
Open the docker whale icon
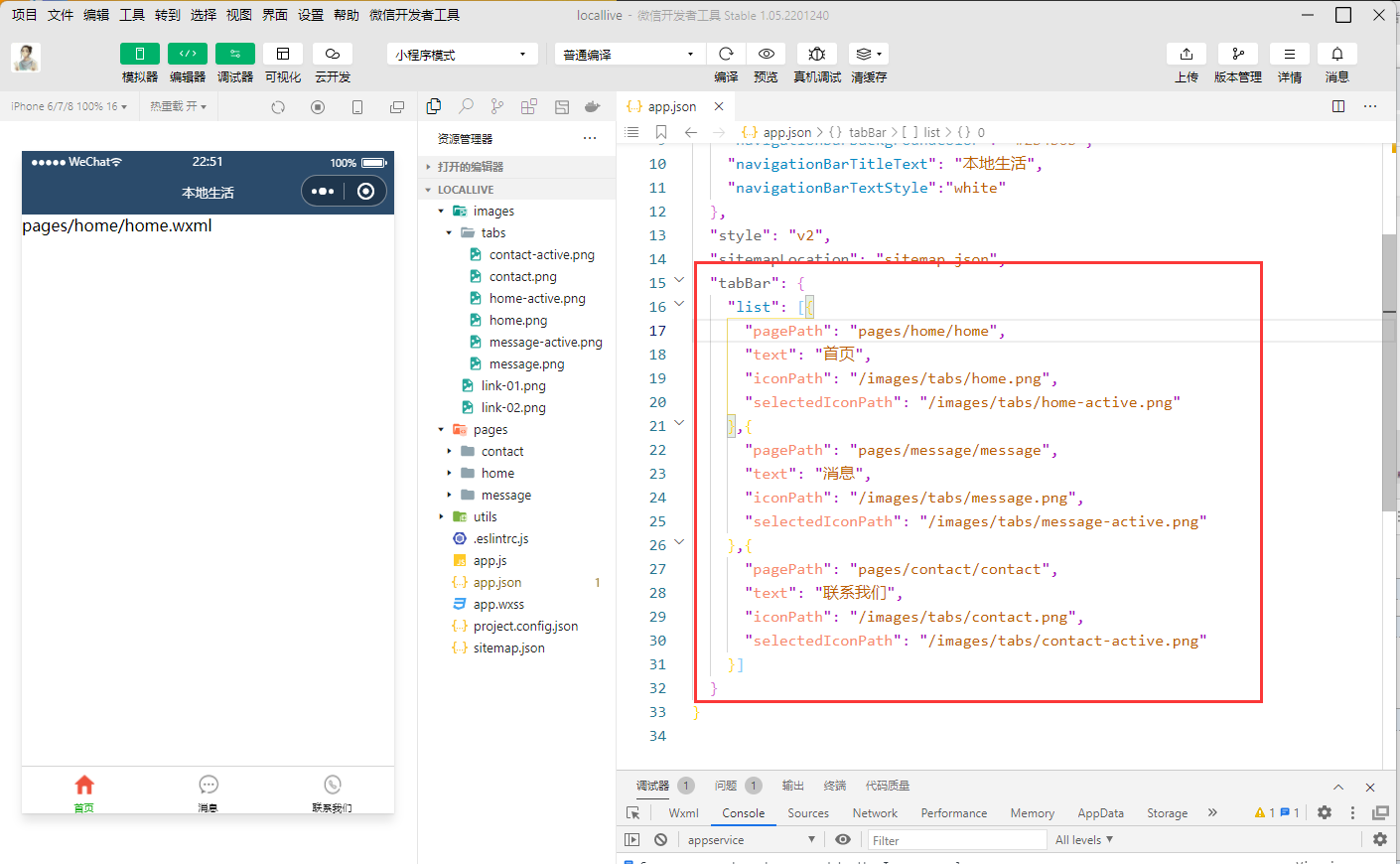(x=593, y=106)
